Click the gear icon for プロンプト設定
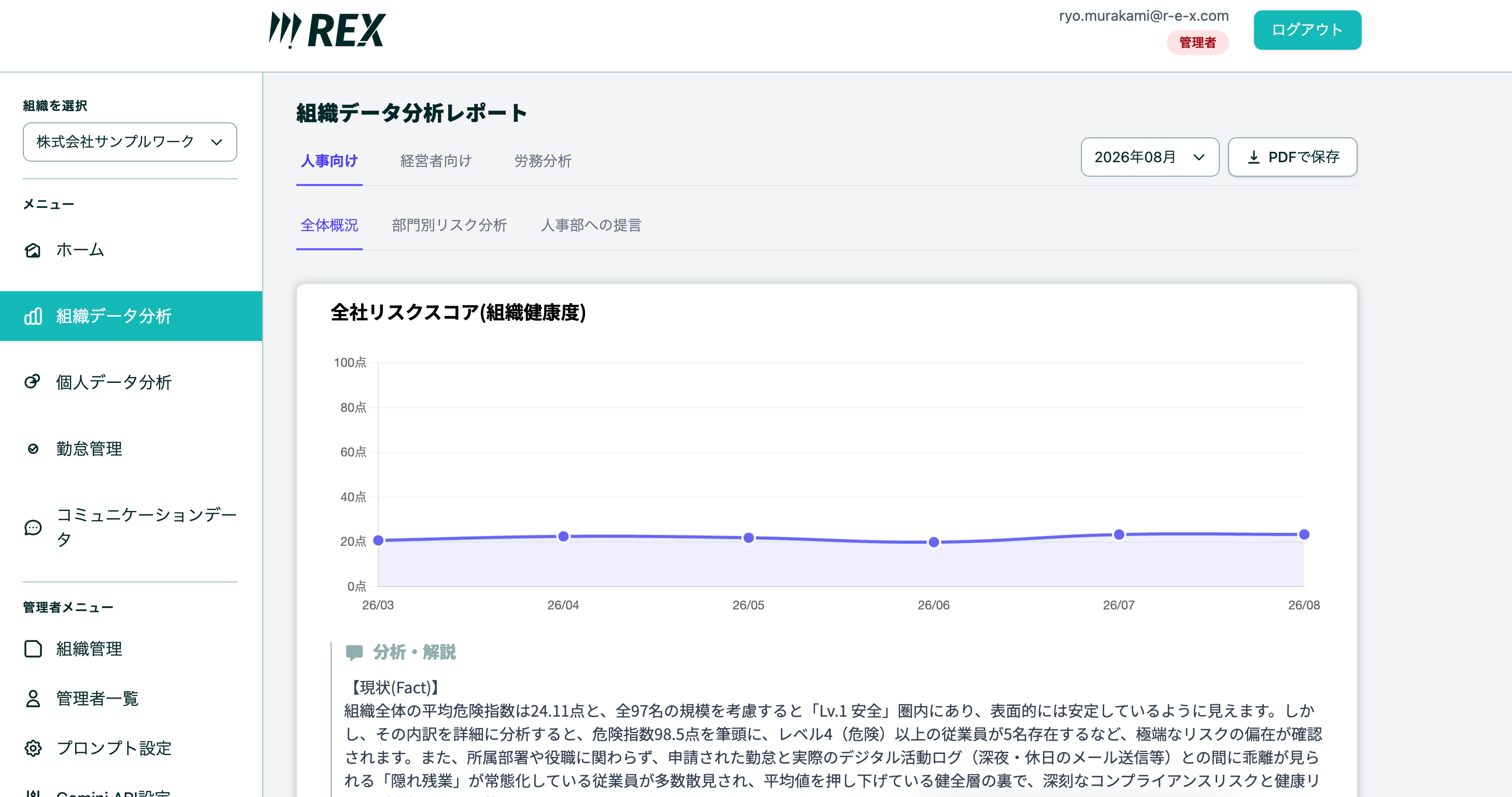1512x797 pixels. pyautogui.click(x=33, y=749)
